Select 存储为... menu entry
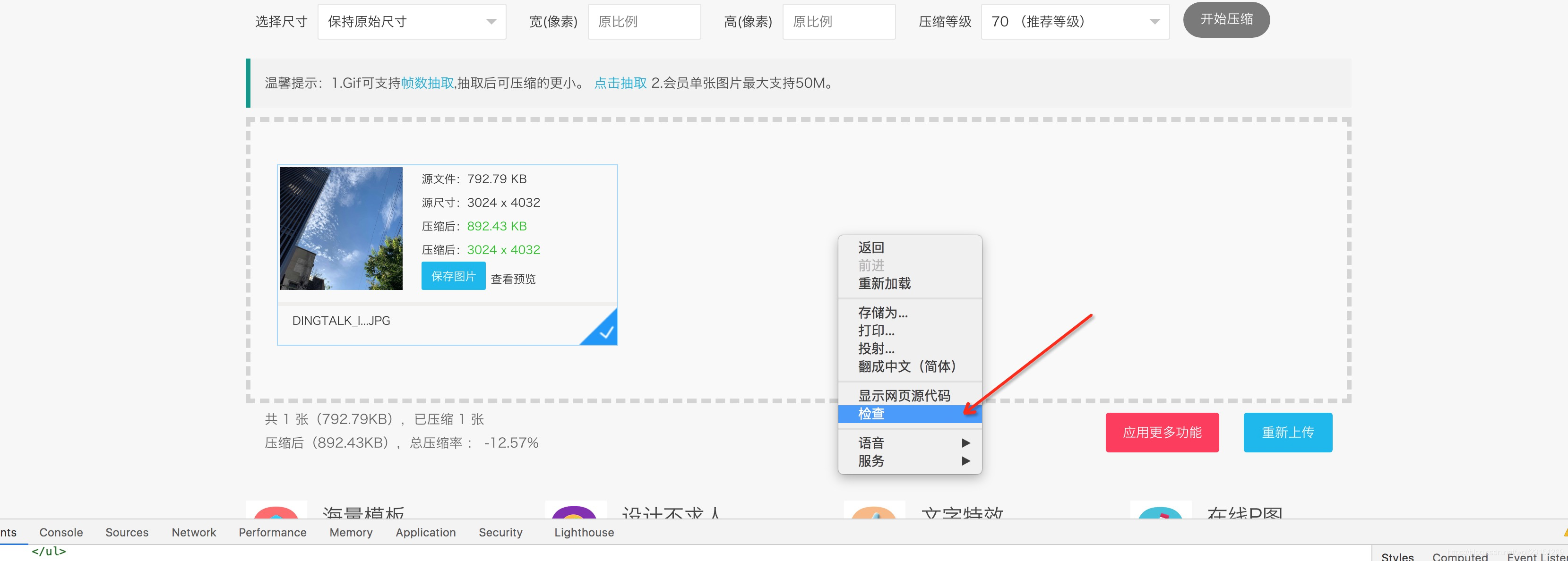 883,313
